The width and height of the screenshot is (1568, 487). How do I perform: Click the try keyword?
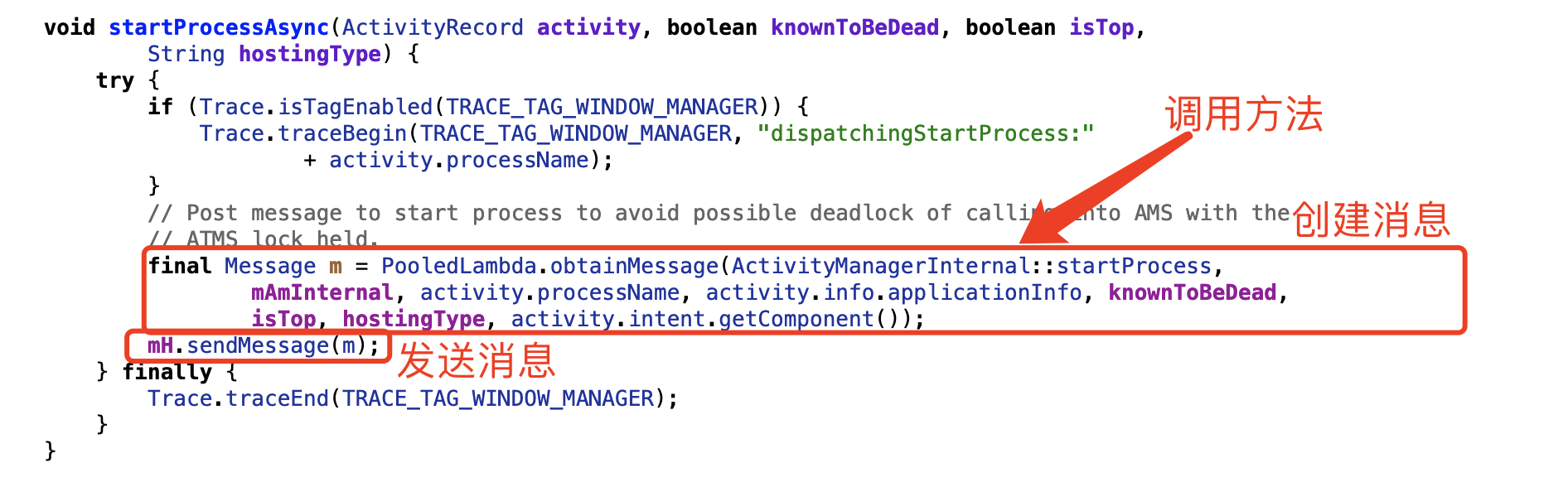tap(114, 80)
